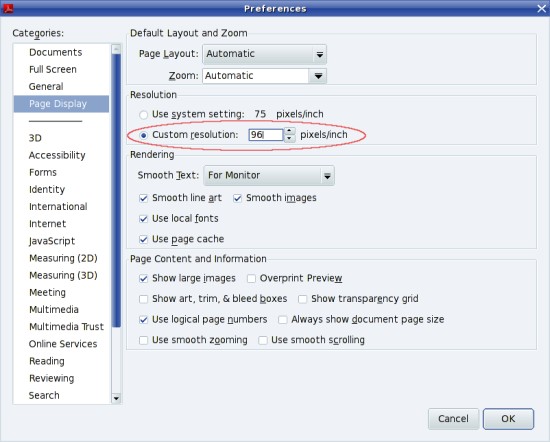Decrease custom resolution with down stepper arrow

tap(289, 138)
